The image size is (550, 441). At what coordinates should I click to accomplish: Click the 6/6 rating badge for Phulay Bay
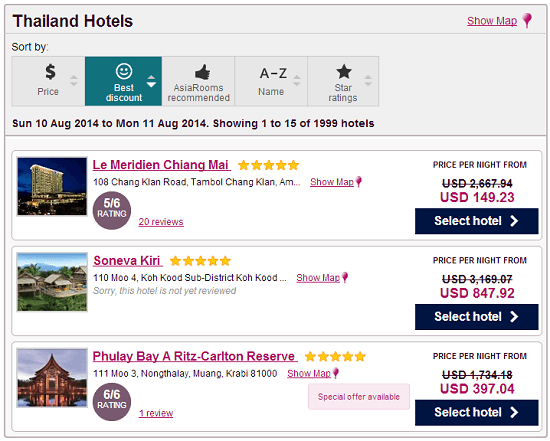pyautogui.click(x=112, y=402)
